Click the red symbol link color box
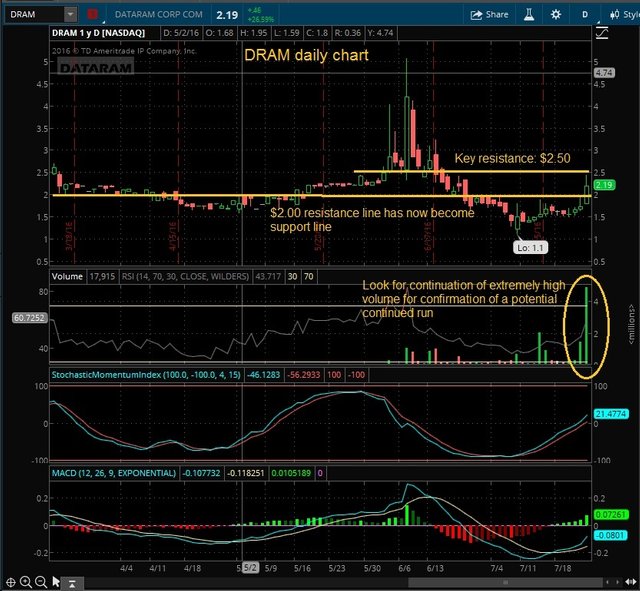Viewport: 640px width, 591px height. pos(92,15)
